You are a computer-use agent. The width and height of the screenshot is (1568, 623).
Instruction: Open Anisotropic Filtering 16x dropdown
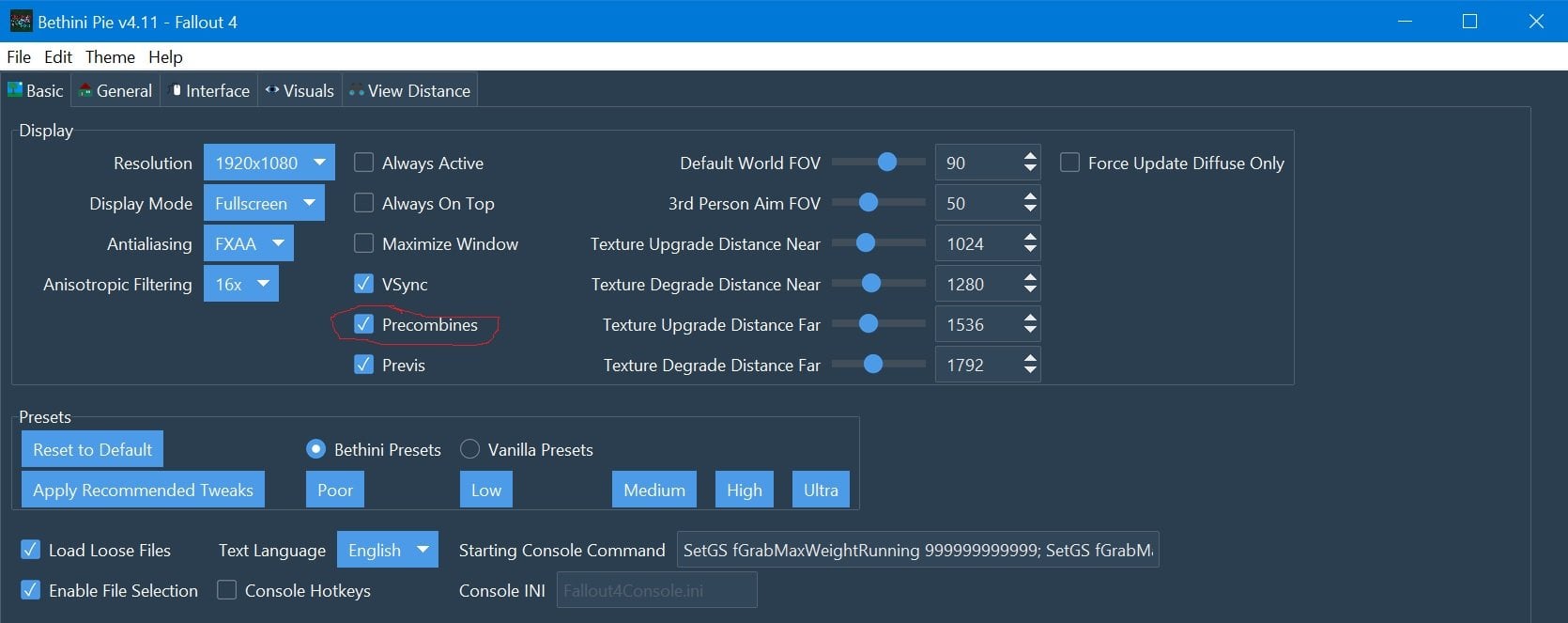(241, 284)
